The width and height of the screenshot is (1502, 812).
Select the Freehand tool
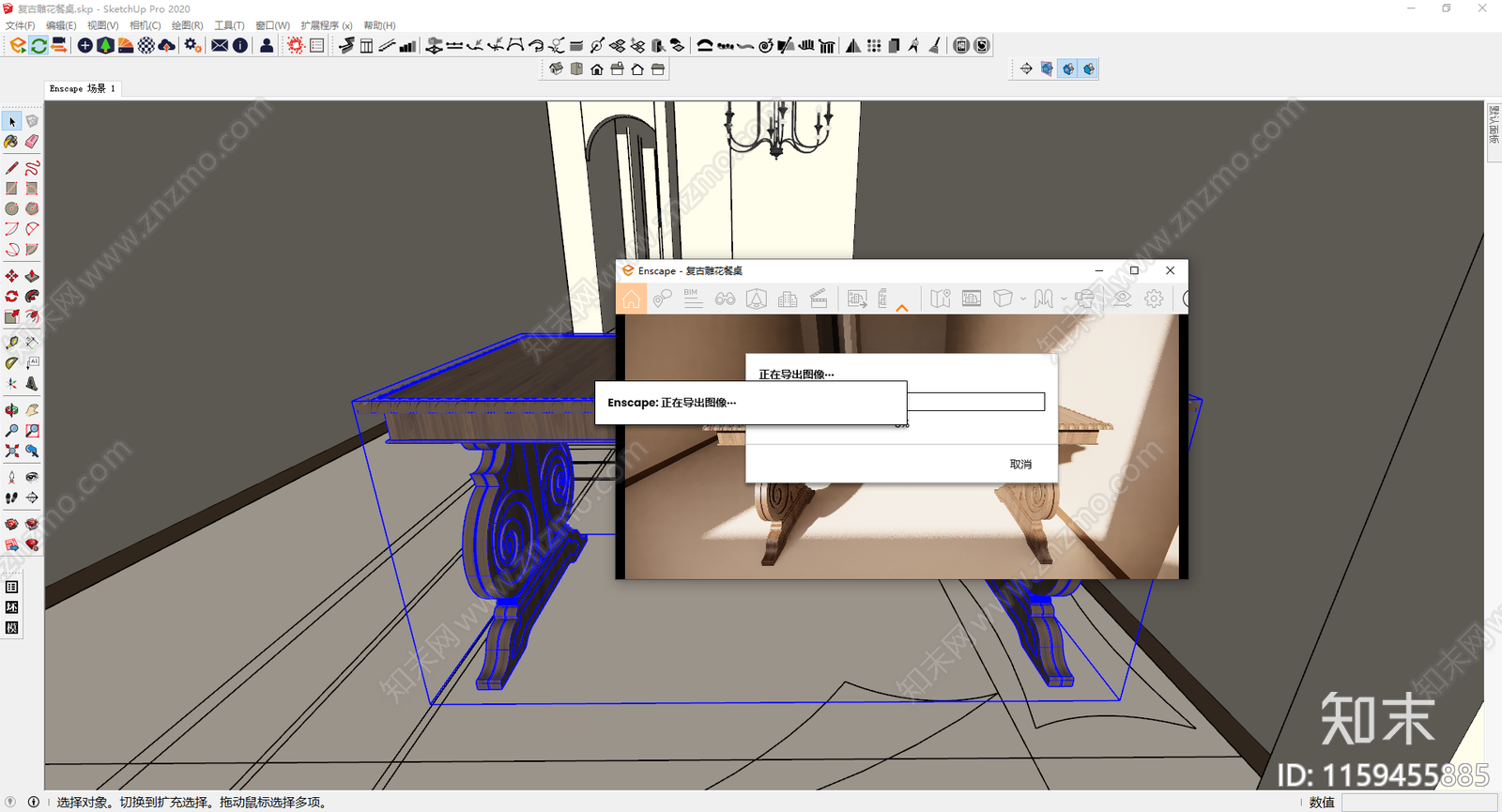(32, 168)
